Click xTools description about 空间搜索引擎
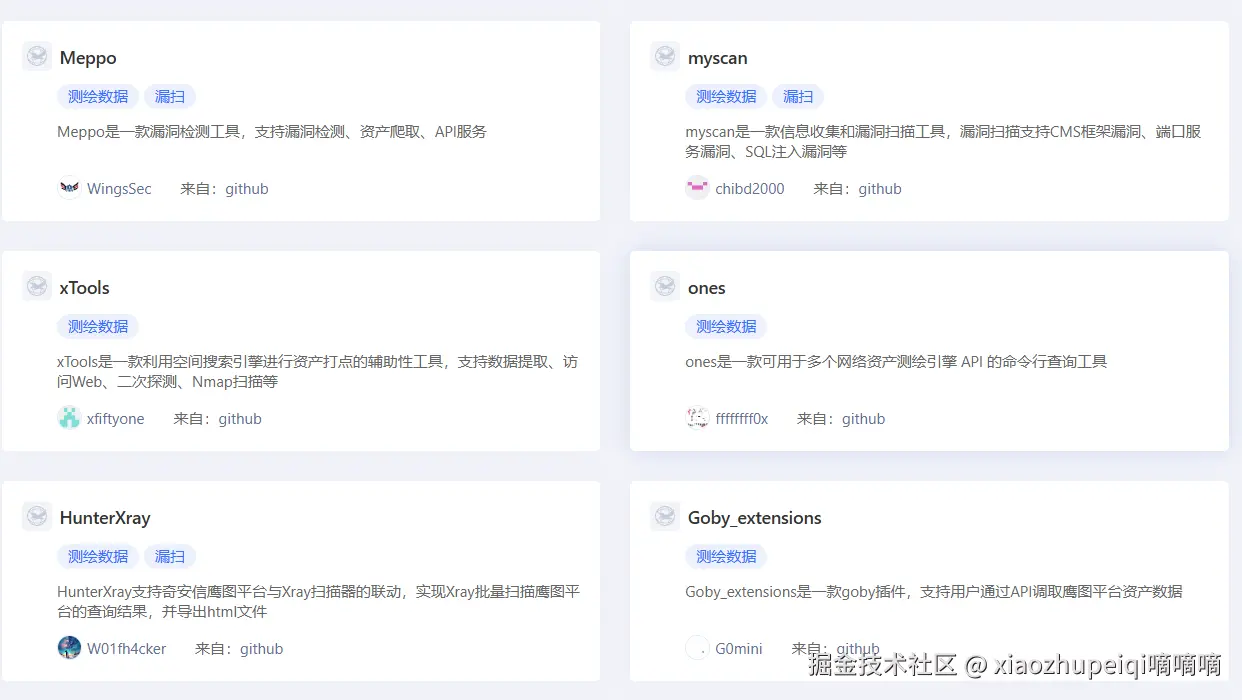1242x700 pixels. click(317, 372)
